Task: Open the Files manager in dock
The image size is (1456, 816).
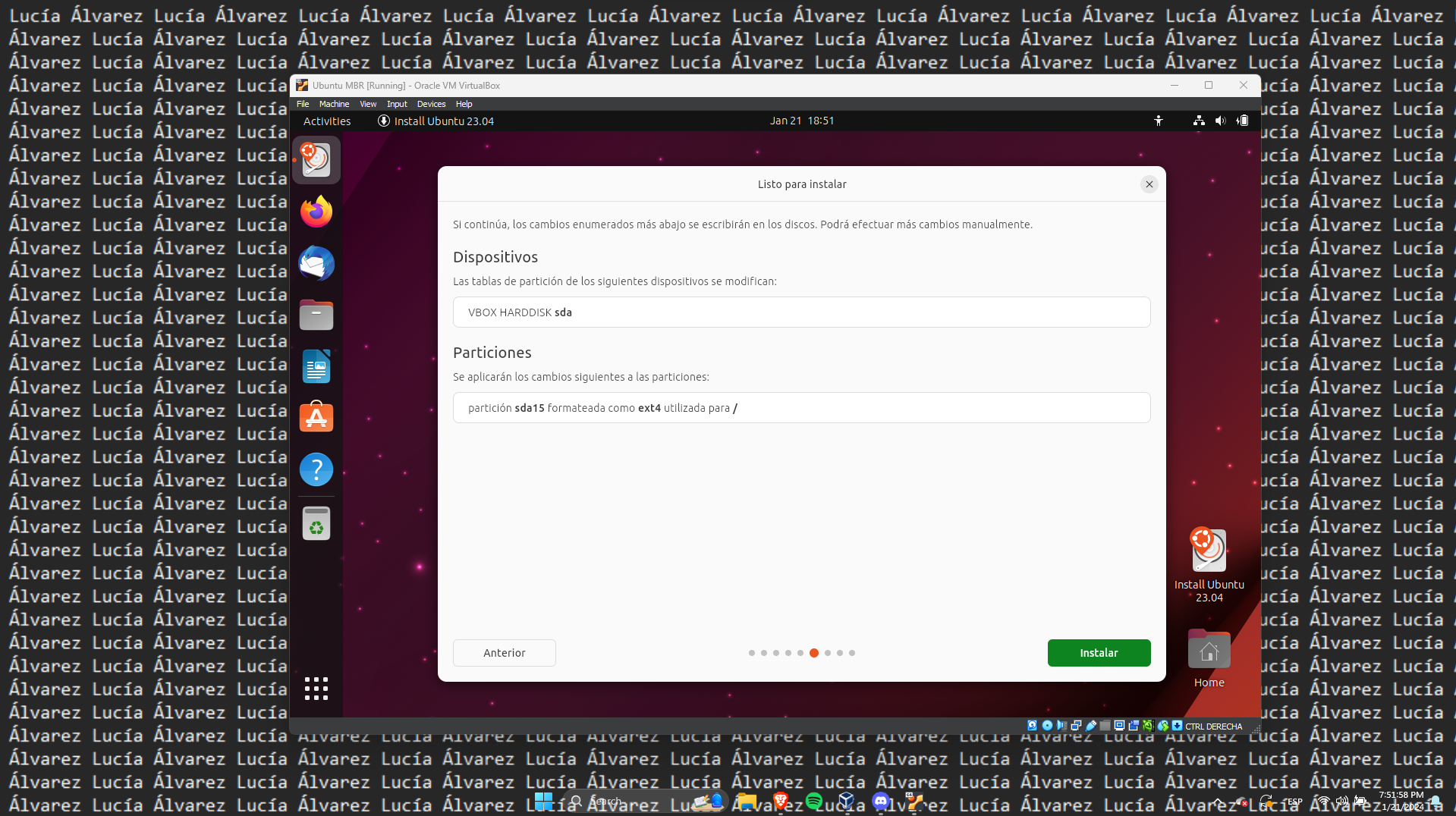Action: pos(316,315)
